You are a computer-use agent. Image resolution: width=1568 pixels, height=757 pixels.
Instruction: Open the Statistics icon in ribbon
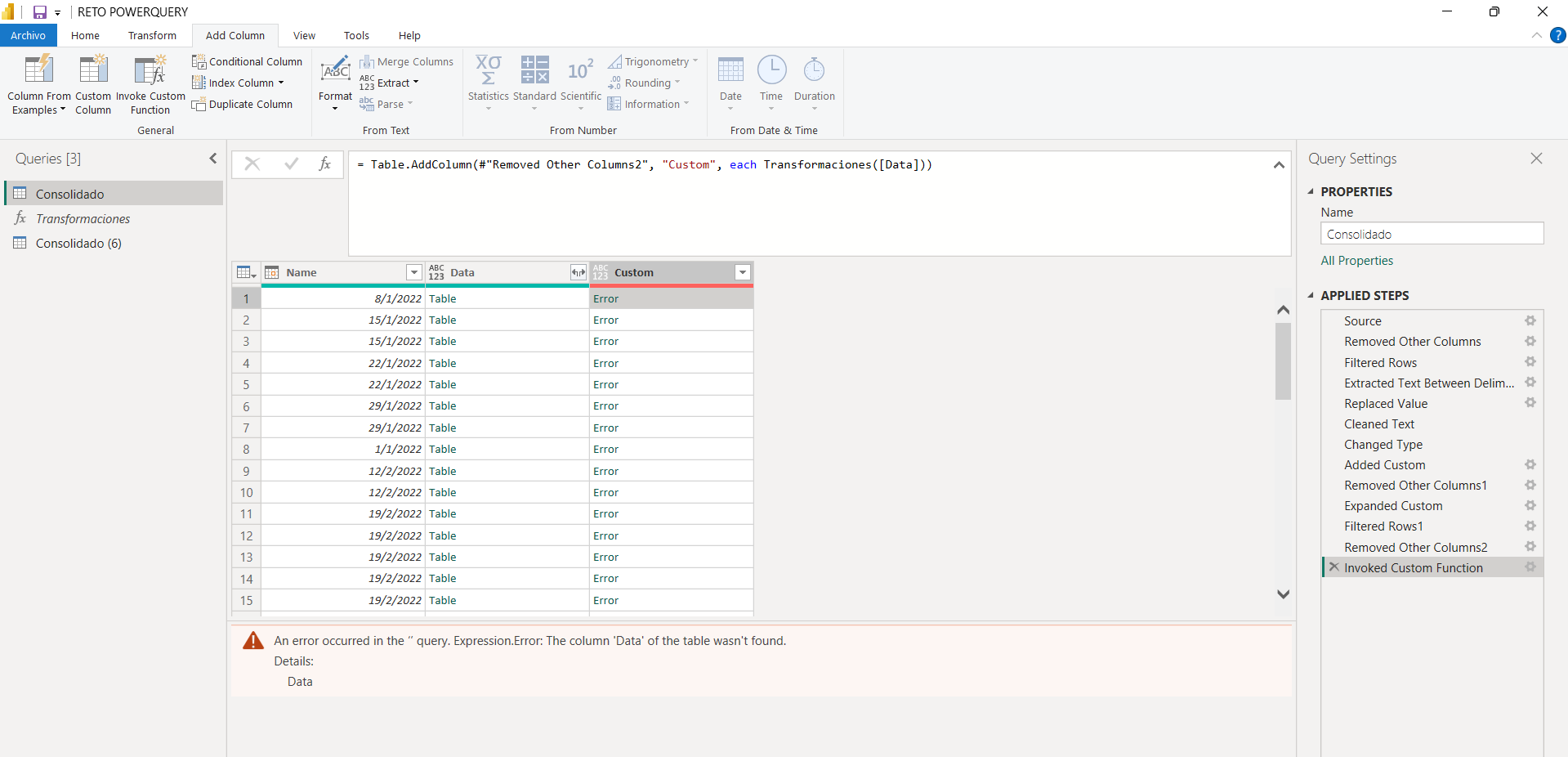point(488,71)
